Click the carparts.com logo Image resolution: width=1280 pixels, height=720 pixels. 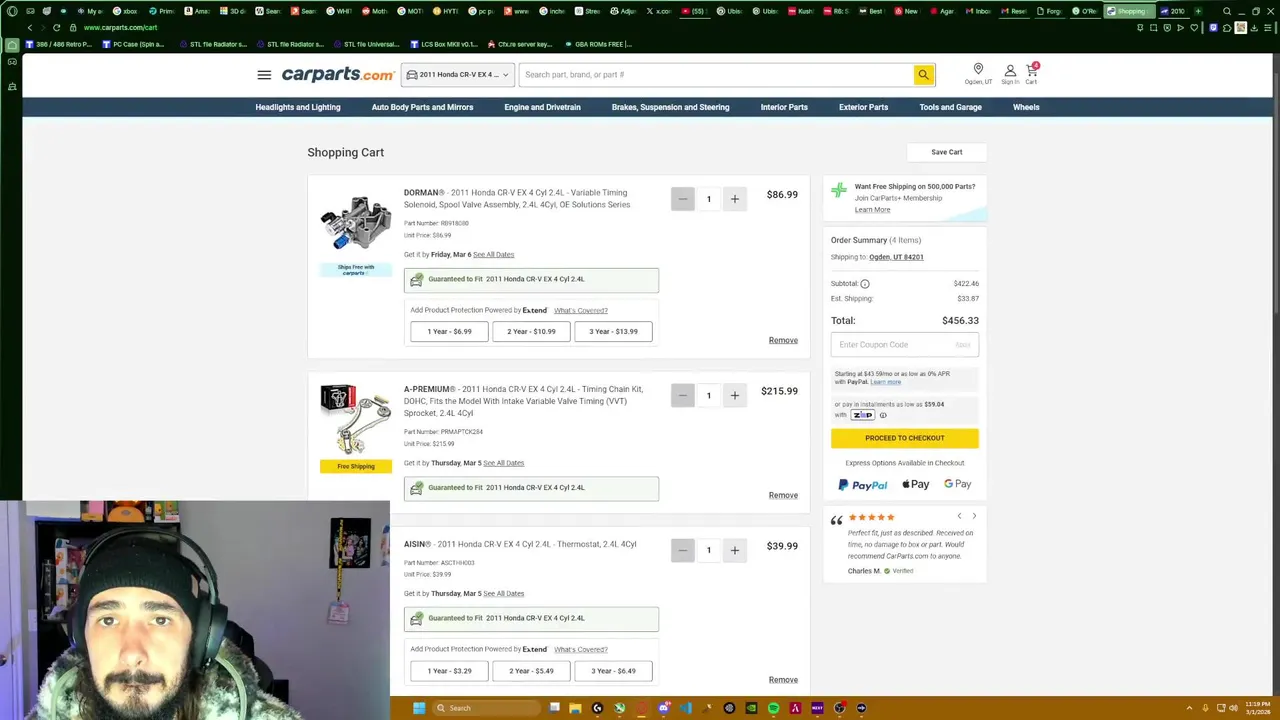(x=338, y=75)
